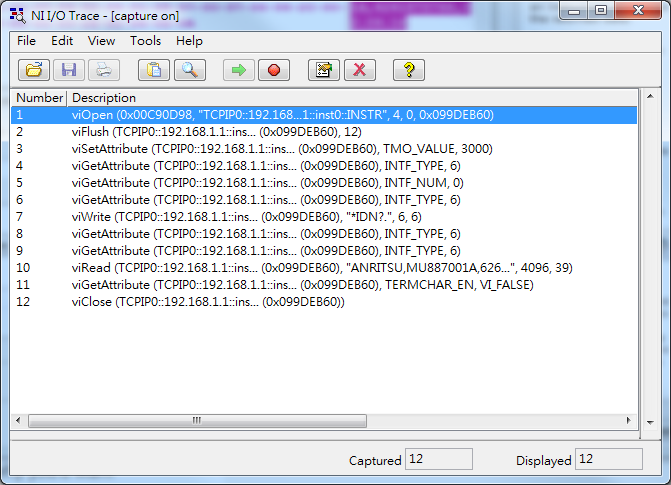
Task: Start capture with the green arrow
Action: point(239,70)
